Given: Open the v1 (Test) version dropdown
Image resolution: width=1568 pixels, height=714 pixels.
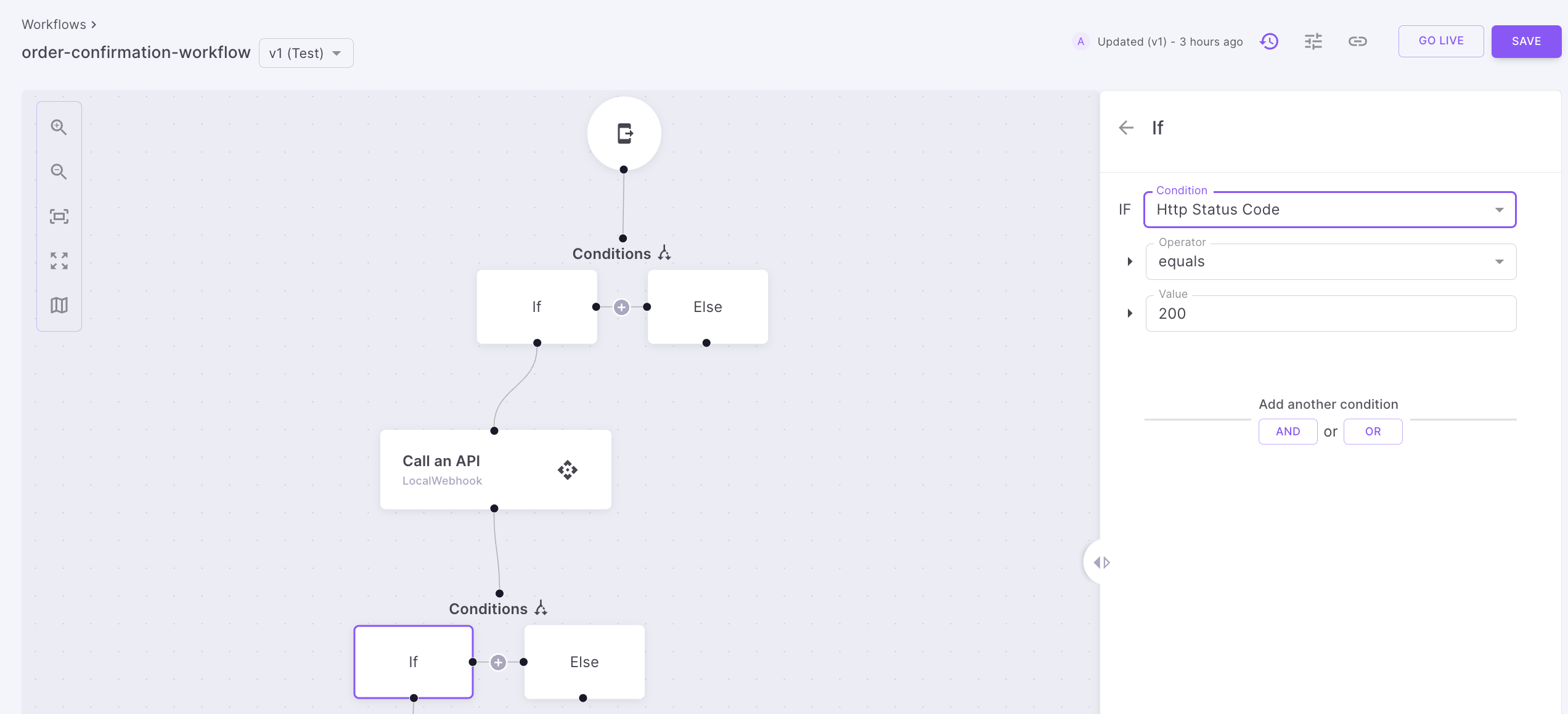Looking at the screenshot, I should click(306, 53).
